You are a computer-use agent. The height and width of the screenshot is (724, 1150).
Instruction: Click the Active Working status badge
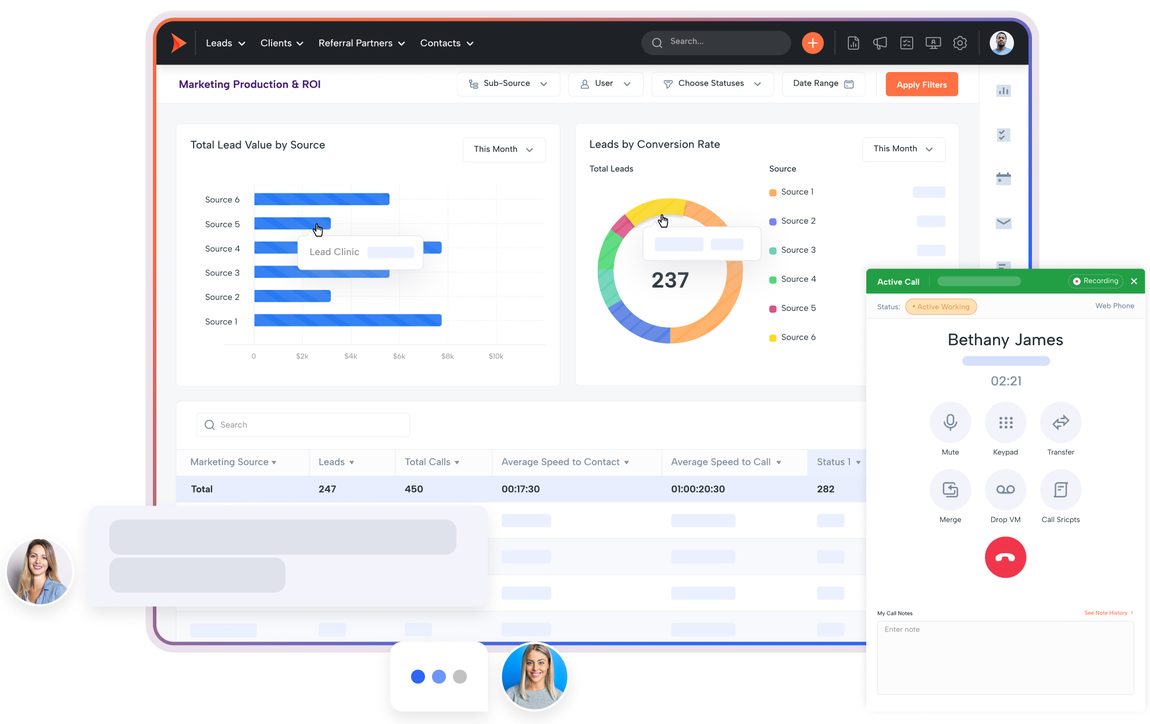[941, 307]
